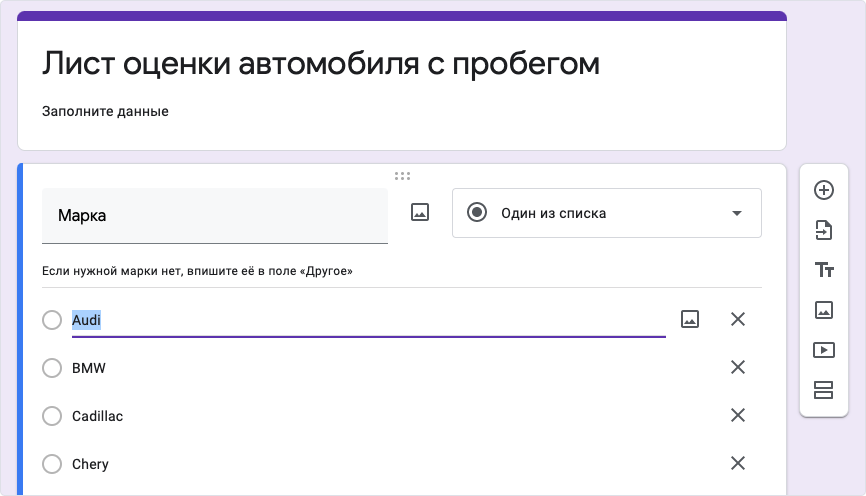Click the Chery option text
Viewport: 866px width, 496px height.
[x=90, y=464]
